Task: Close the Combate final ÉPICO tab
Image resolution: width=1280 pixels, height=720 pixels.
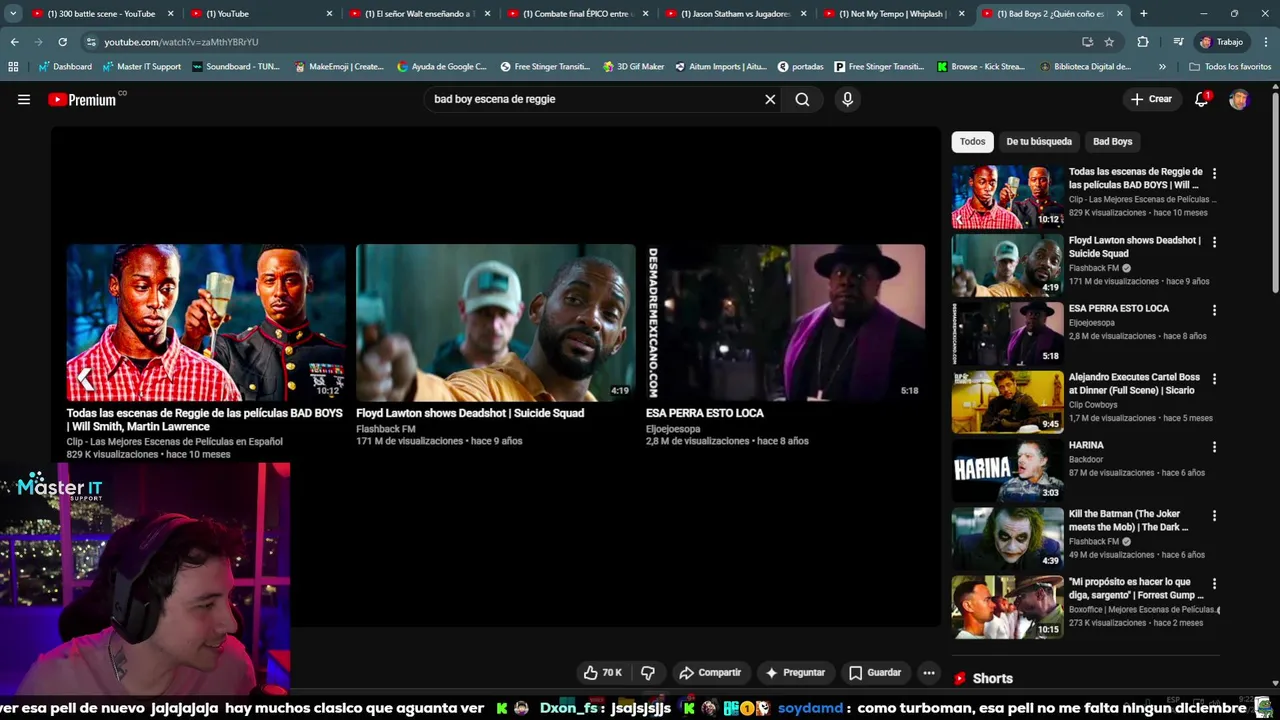Action: (x=645, y=14)
